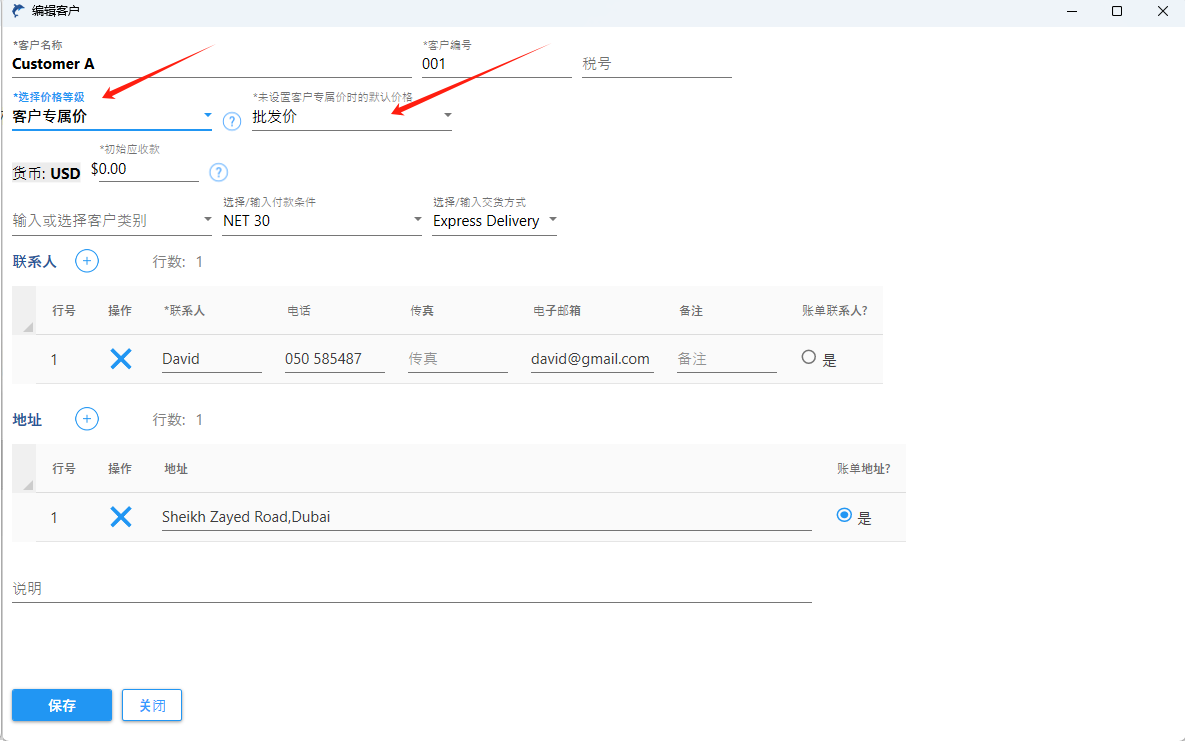The width and height of the screenshot is (1185, 741).
Task: Delete contact David using the X icon
Action: (x=121, y=359)
